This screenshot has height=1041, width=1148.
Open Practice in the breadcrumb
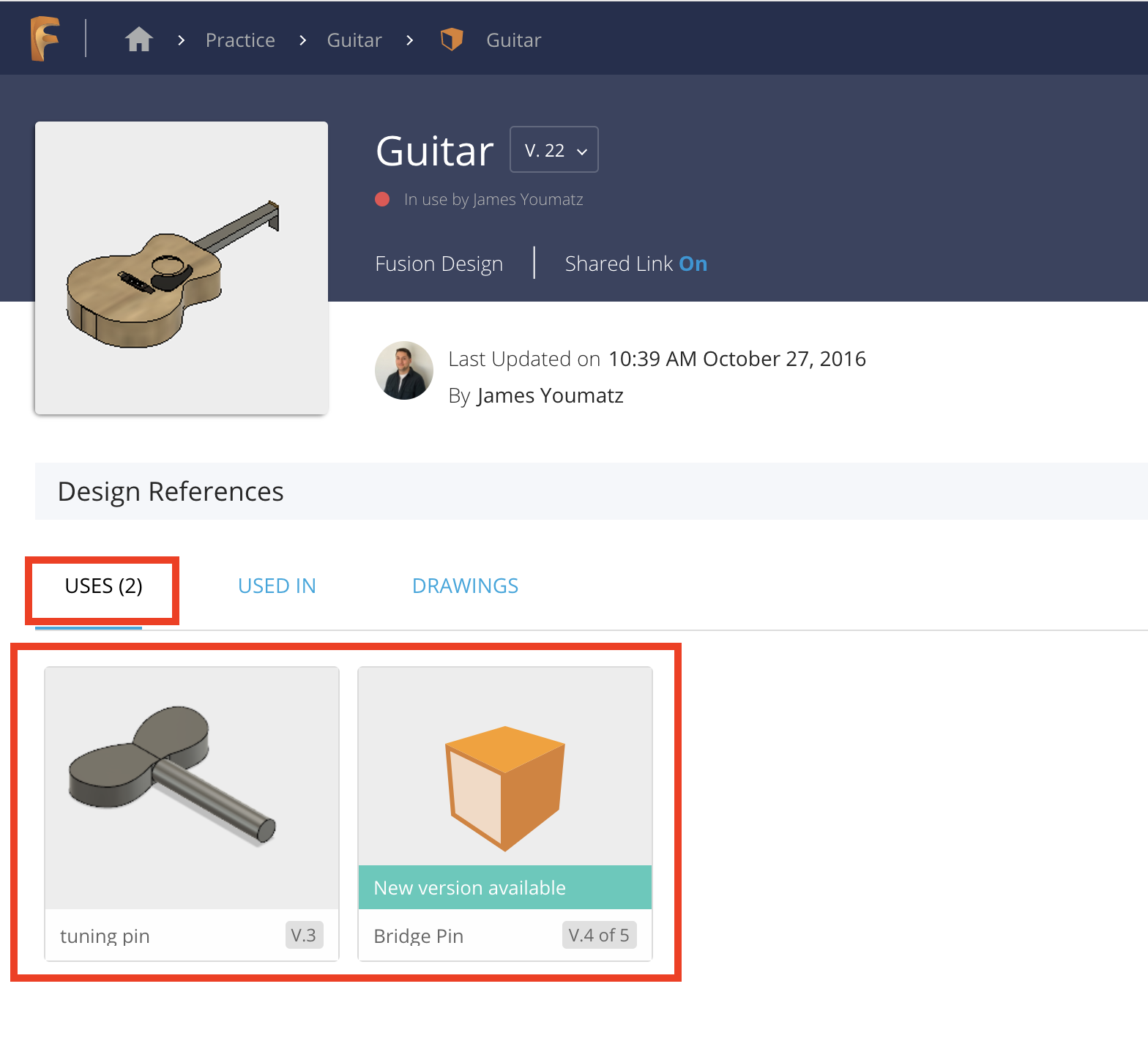pos(240,40)
